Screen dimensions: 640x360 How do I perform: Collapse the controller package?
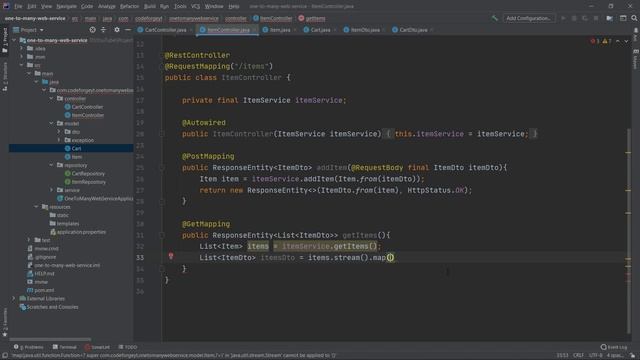tap(52, 98)
